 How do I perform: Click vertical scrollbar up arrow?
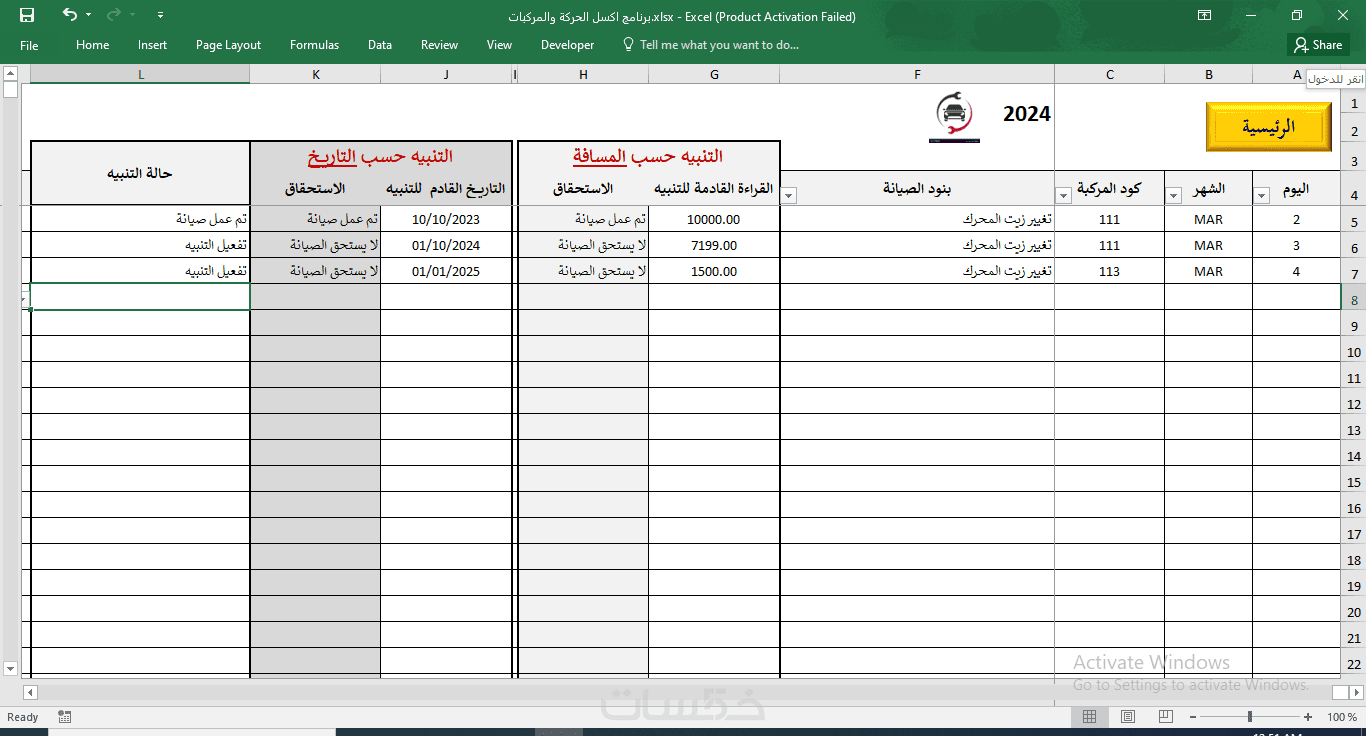pos(10,73)
